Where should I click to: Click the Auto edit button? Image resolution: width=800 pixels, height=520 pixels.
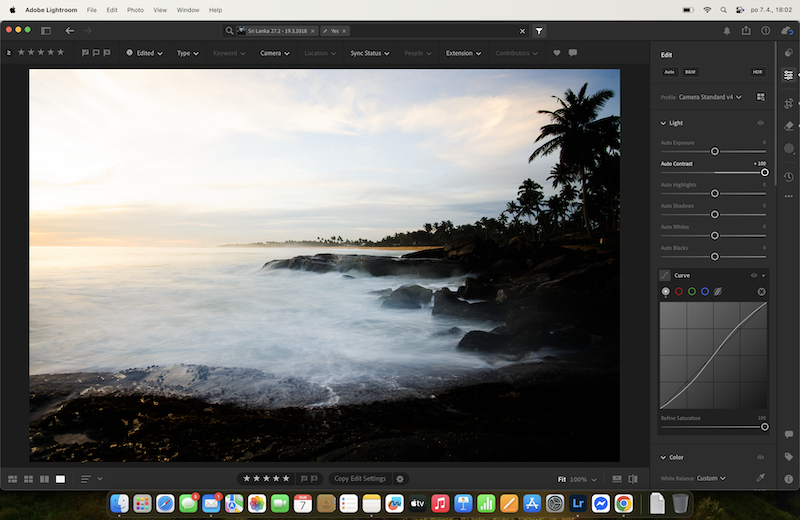click(x=669, y=72)
